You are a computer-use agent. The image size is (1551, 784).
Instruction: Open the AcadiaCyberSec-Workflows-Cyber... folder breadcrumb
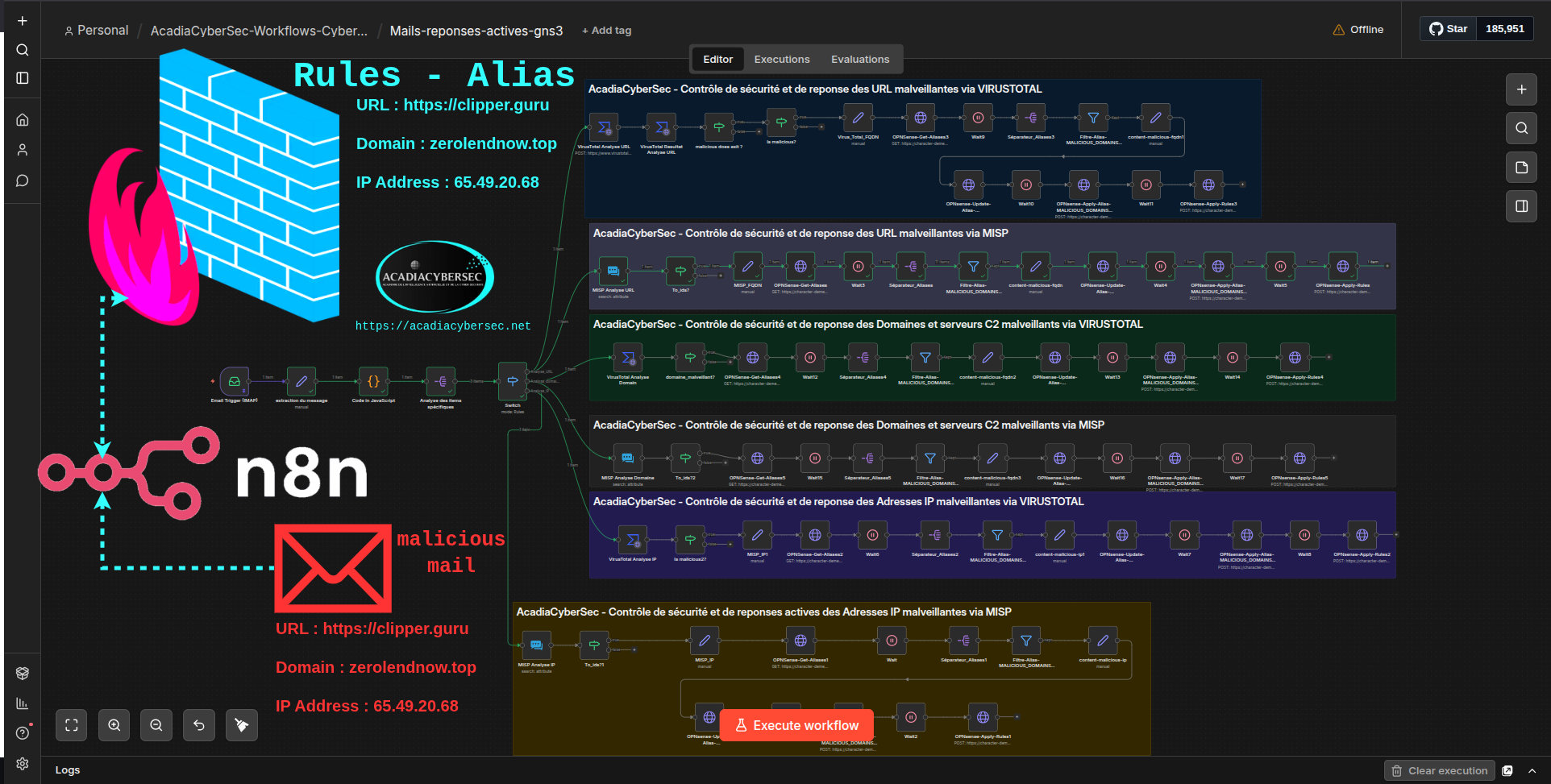259,31
